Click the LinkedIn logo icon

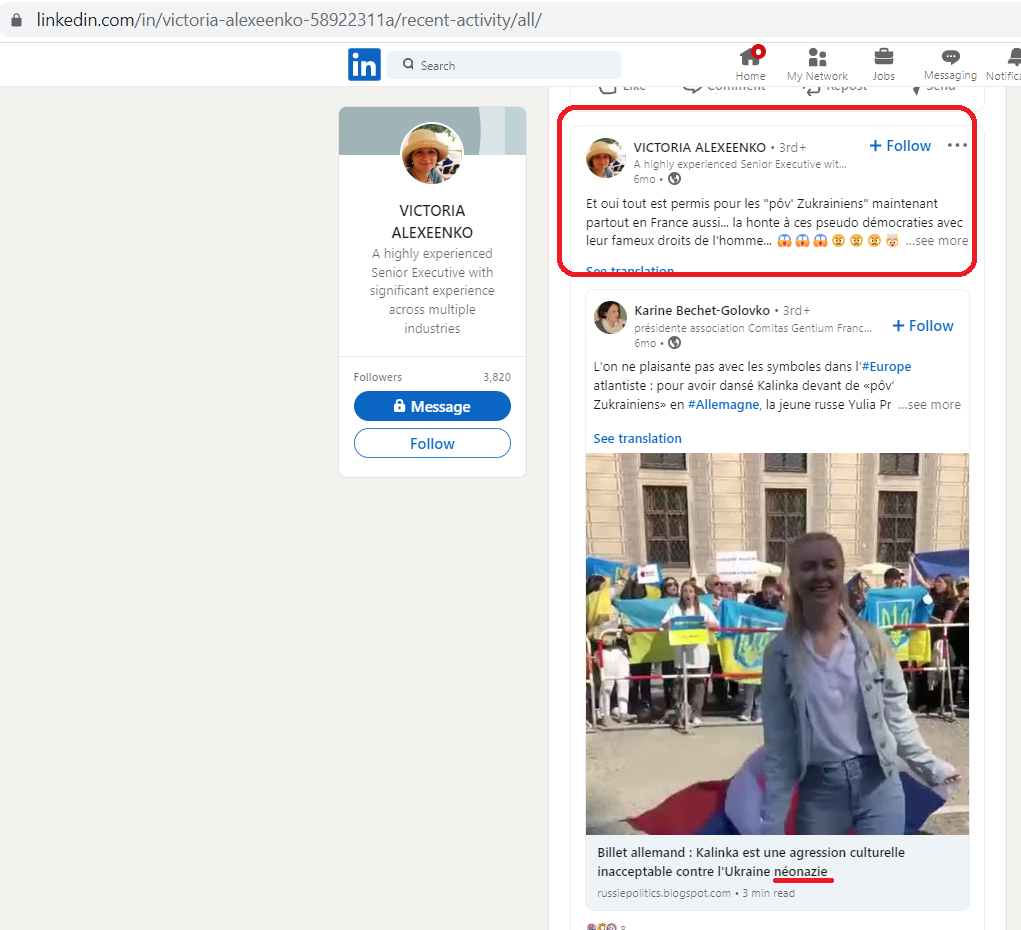coord(364,64)
